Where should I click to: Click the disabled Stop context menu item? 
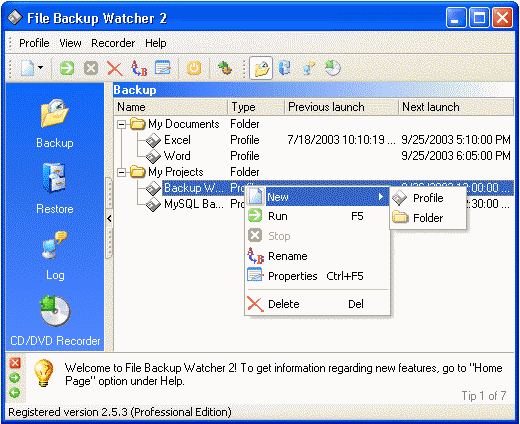click(x=317, y=236)
